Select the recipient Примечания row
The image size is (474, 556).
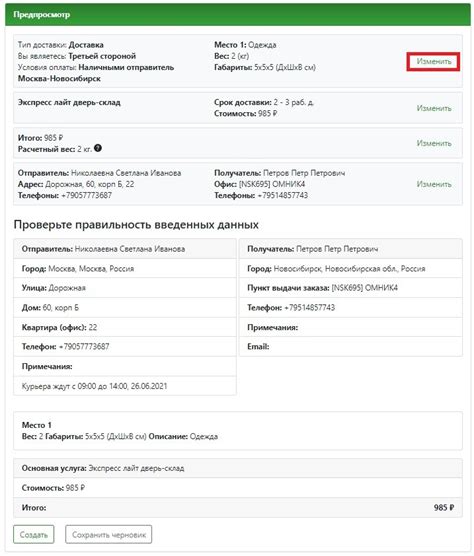(x=351, y=327)
